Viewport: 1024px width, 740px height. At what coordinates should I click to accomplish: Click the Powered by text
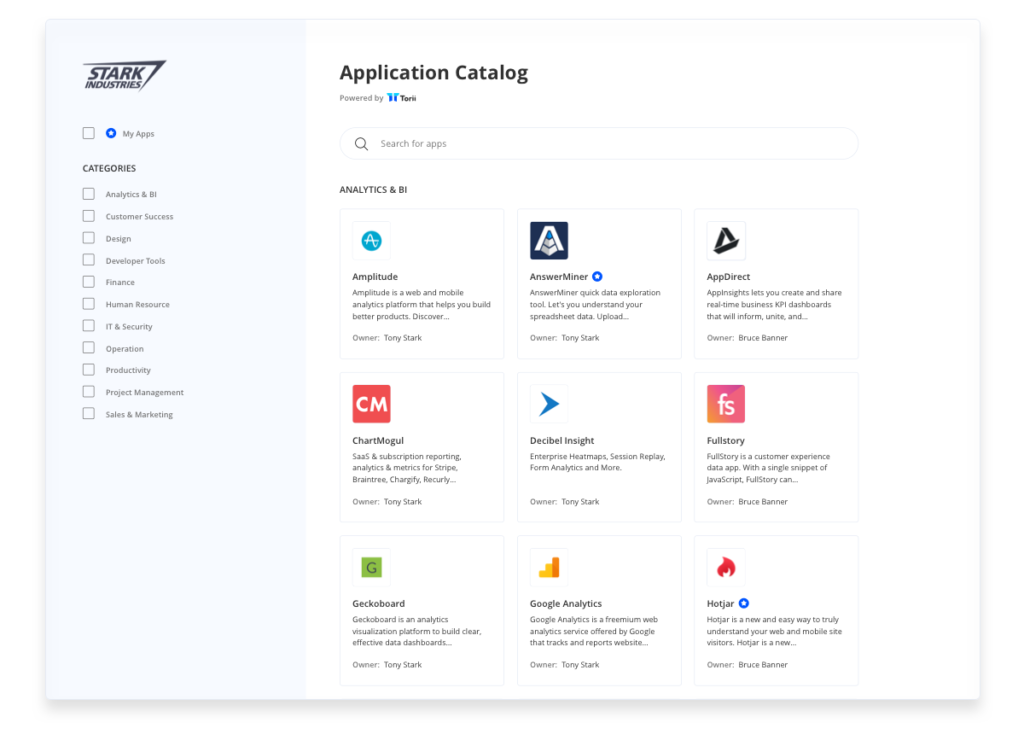pos(361,98)
